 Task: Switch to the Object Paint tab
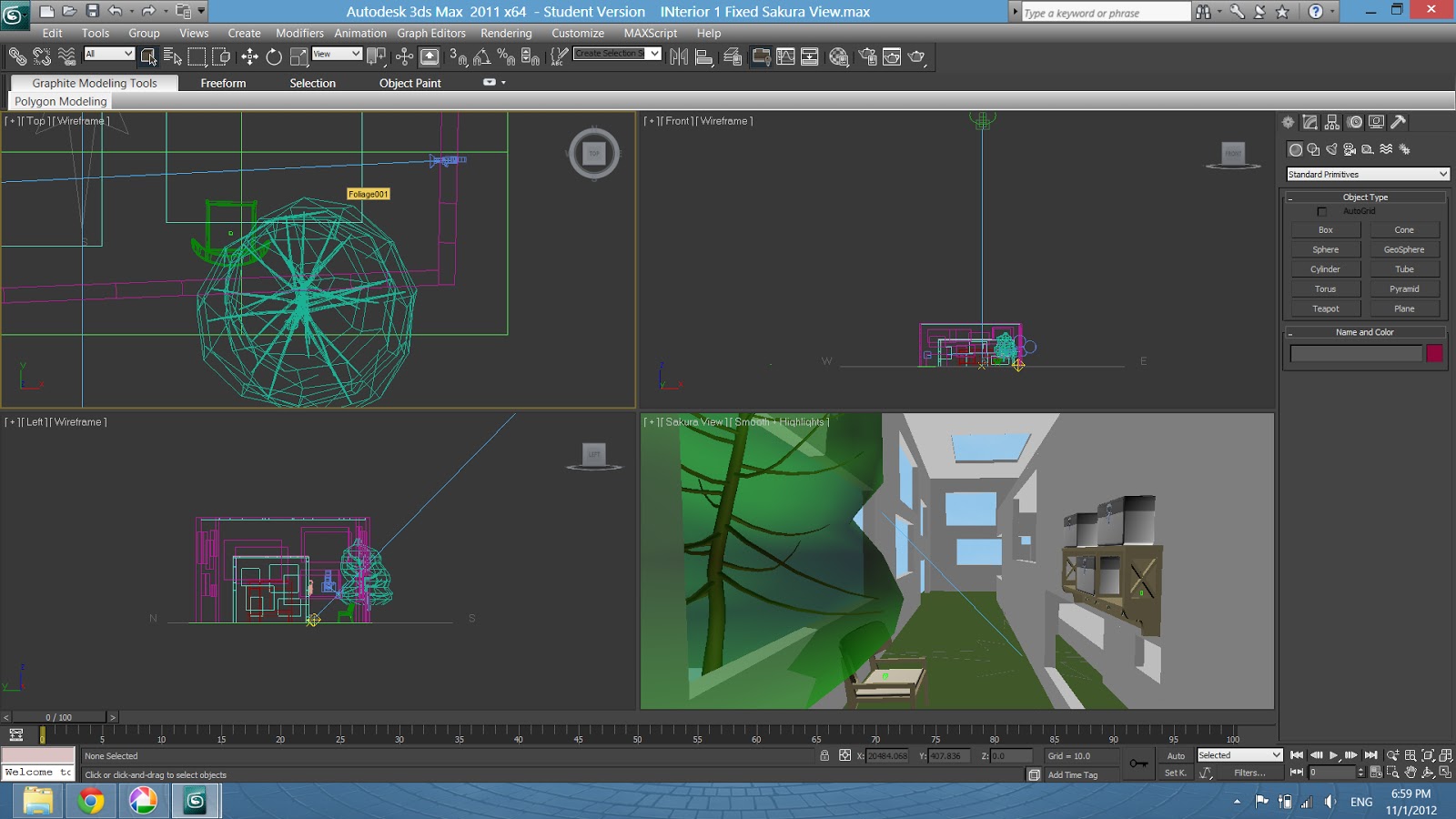(409, 83)
